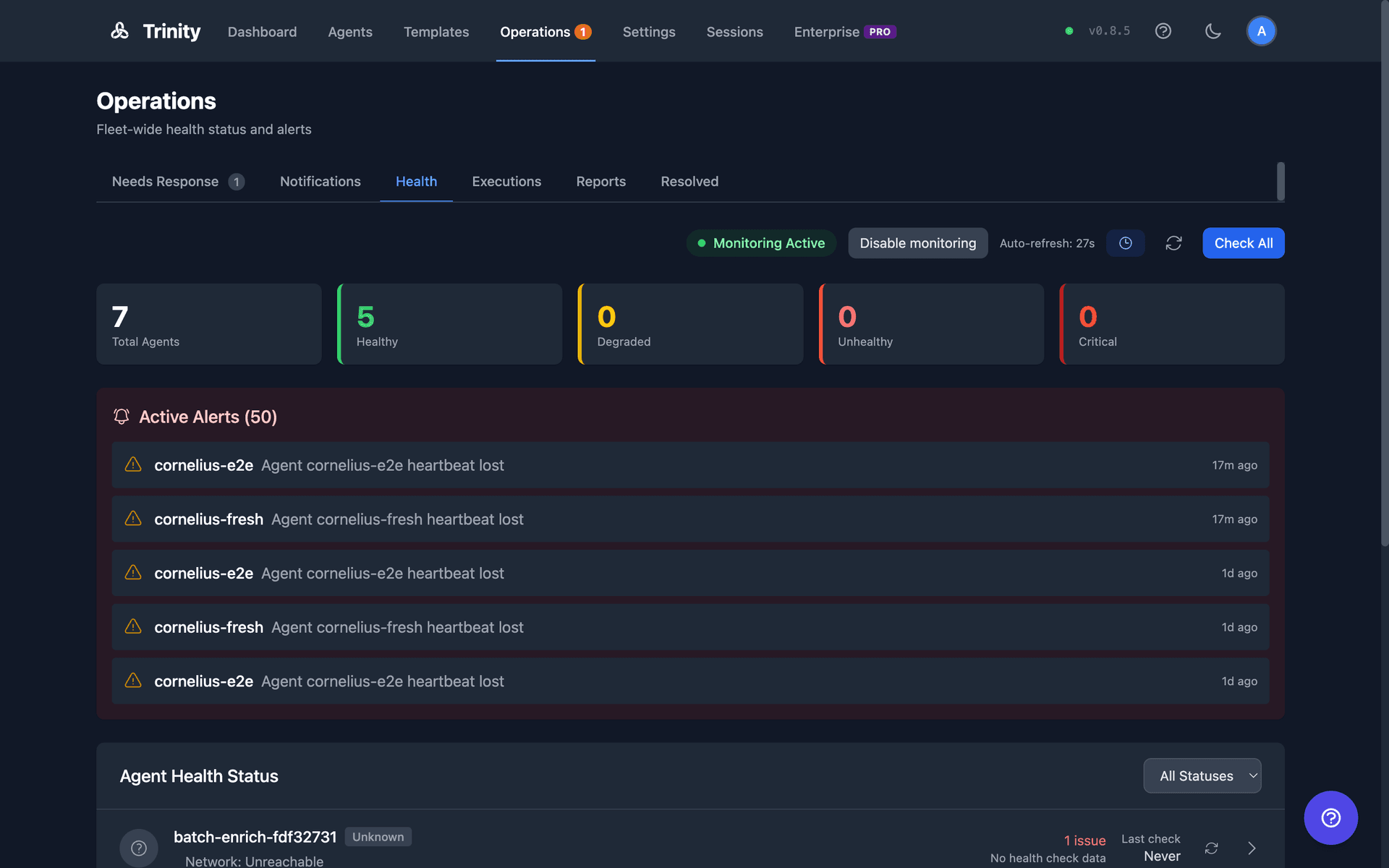1389x868 pixels.
Task: Click warning icon of first cornelius-e2e 17m alert
Action: (133, 464)
